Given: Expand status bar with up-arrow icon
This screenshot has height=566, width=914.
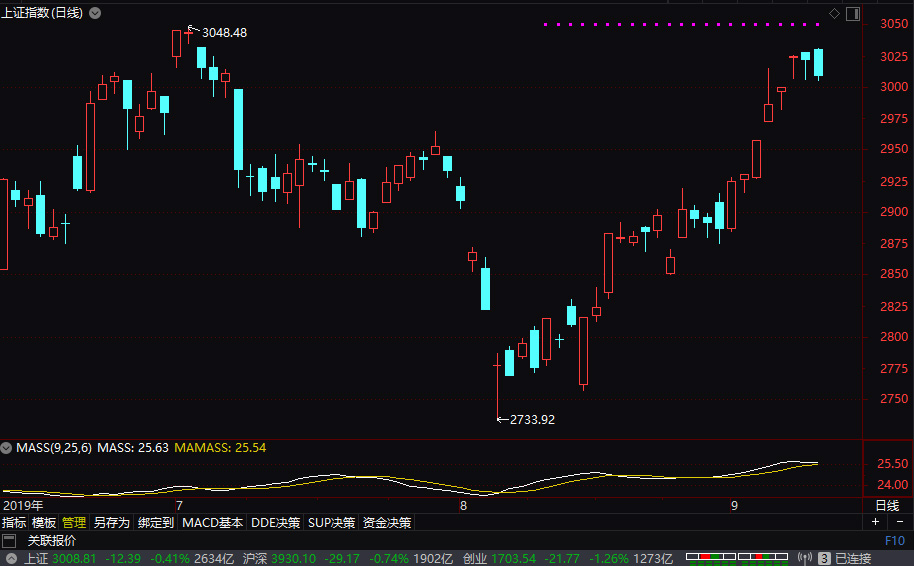Looking at the screenshot, I should tap(11, 558).
